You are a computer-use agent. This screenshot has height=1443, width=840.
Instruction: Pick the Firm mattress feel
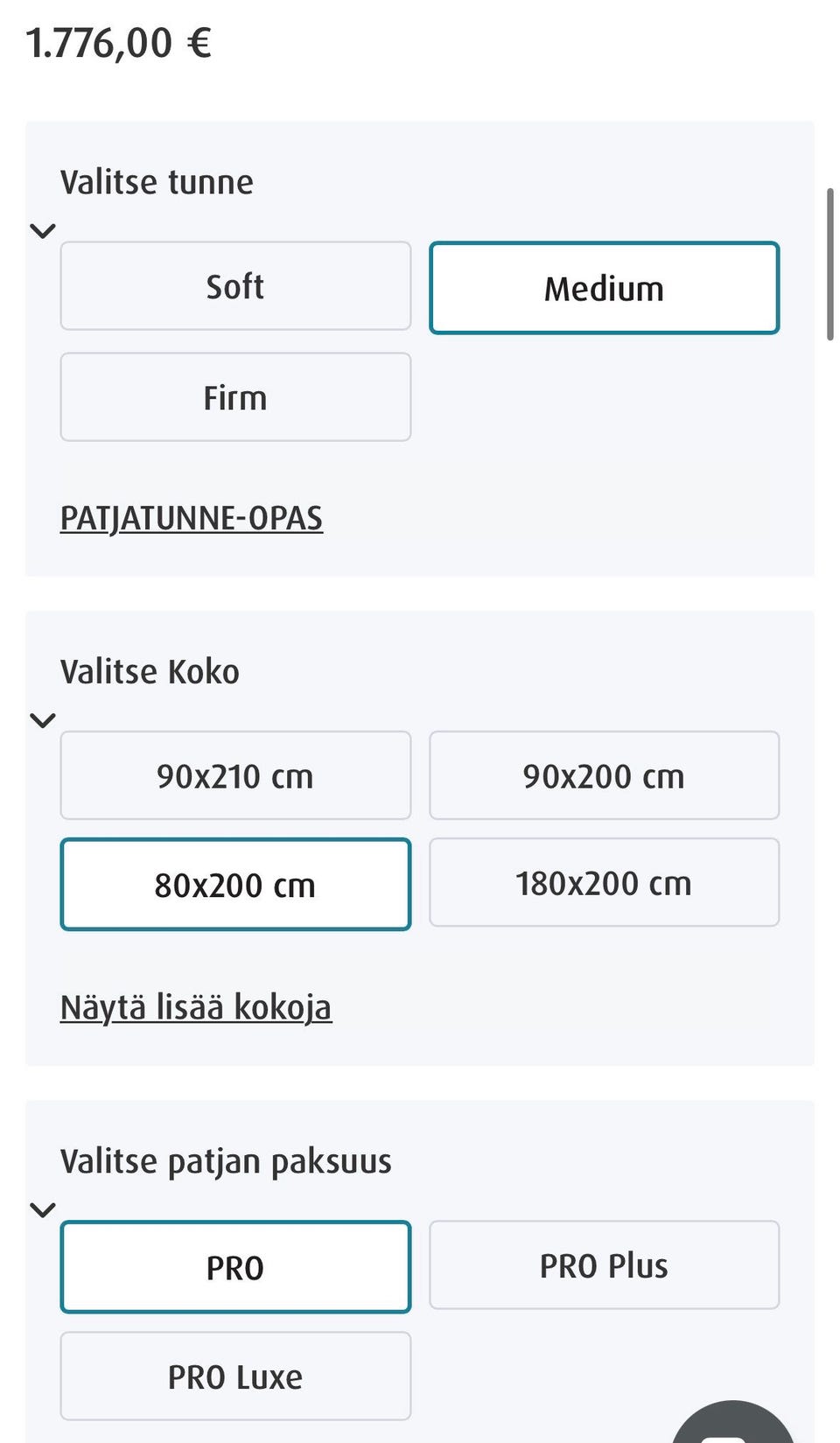click(x=235, y=397)
